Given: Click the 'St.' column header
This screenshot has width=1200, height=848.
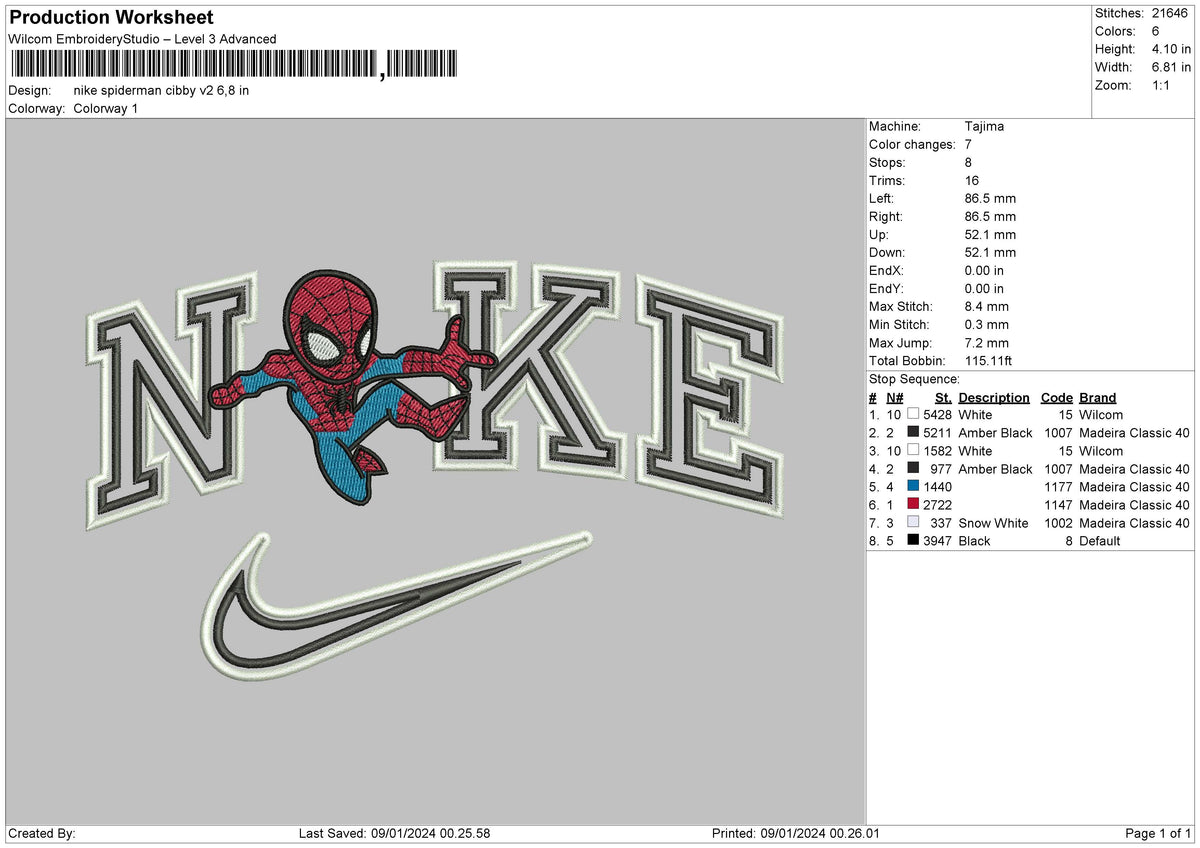Looking at the screenshot, I should pyautogui.click(x=943, y=397).
